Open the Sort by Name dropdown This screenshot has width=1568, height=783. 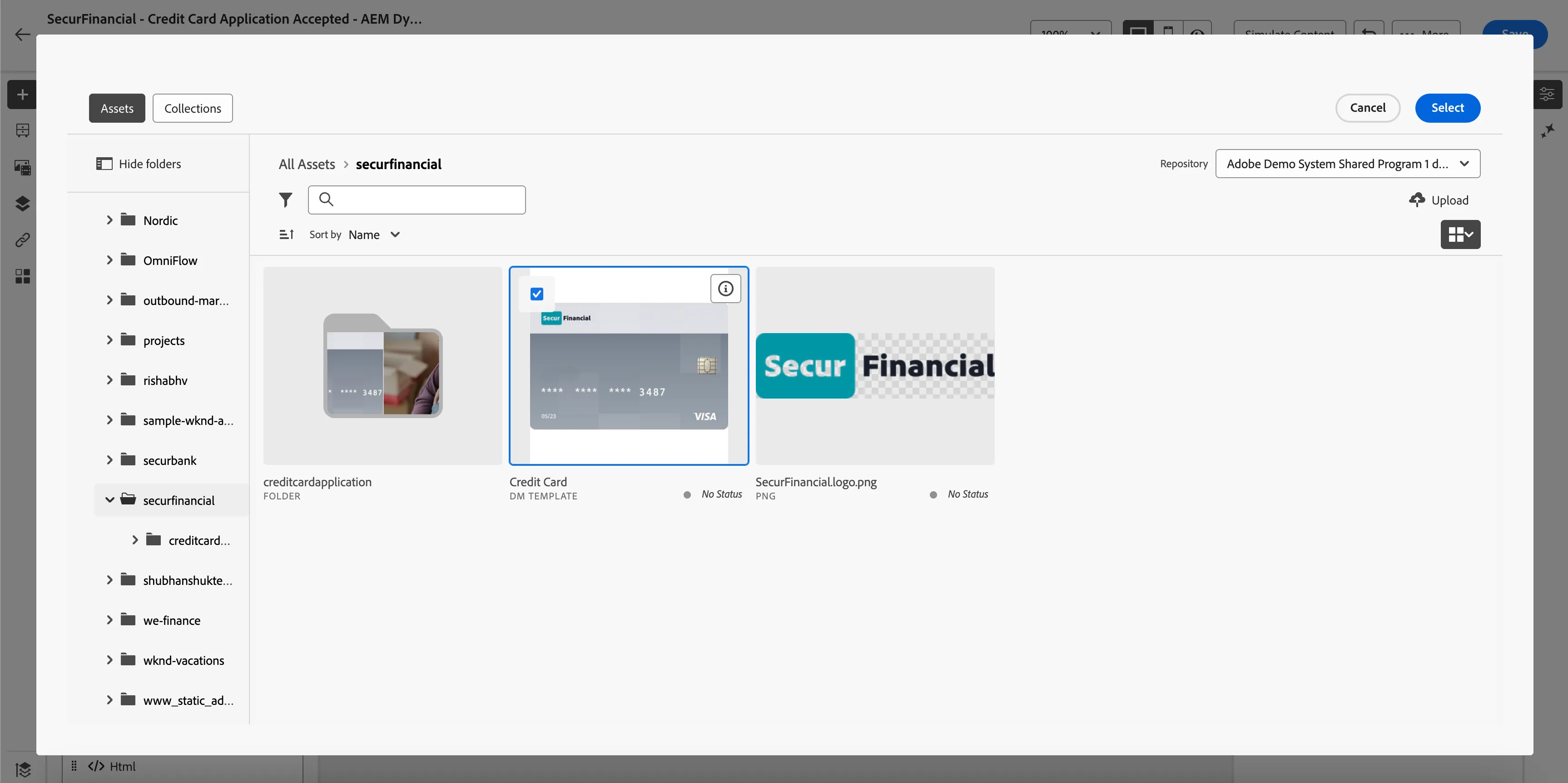click(x=374, y=234)
